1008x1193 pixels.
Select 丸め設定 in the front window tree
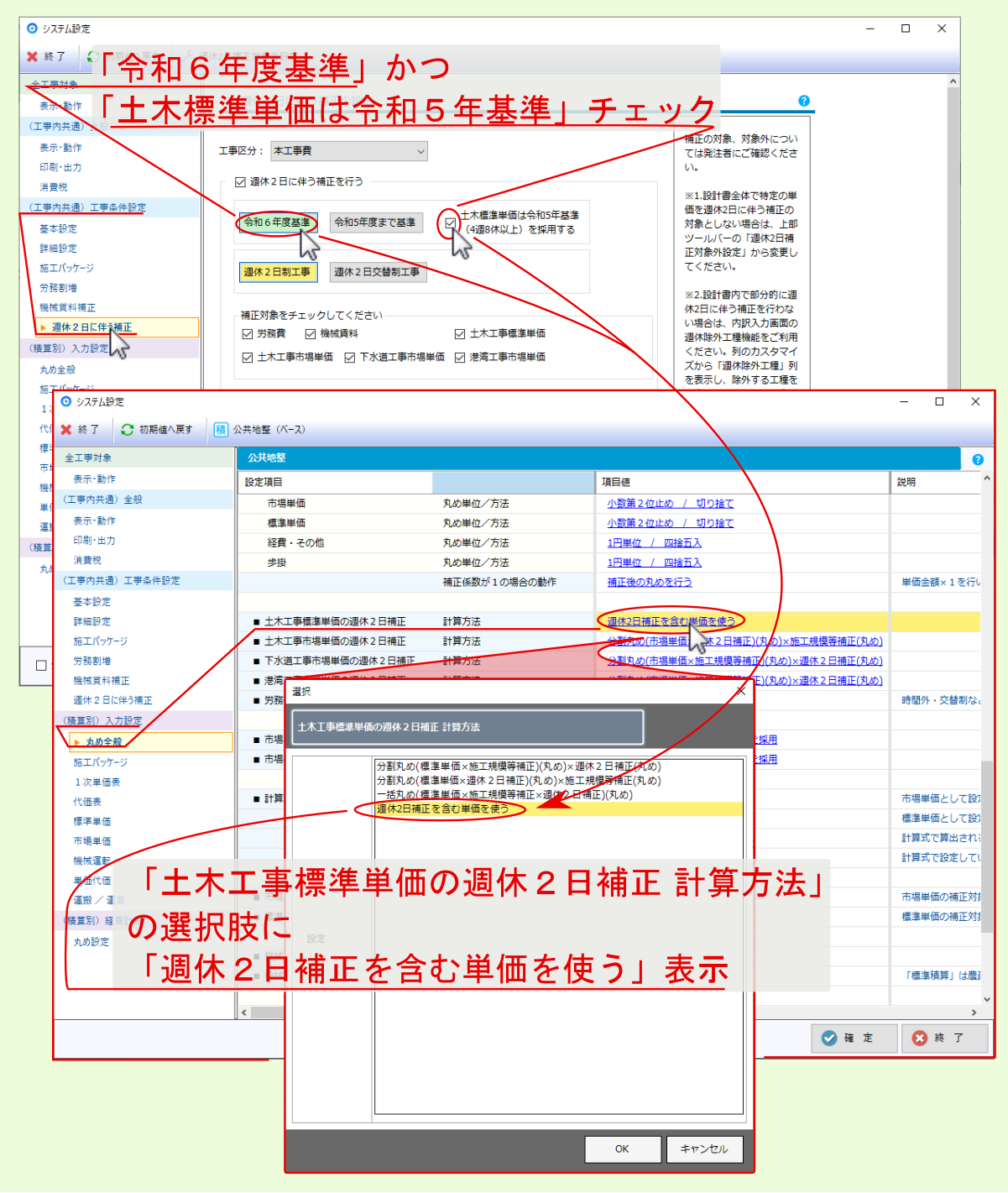click(91, 942)
